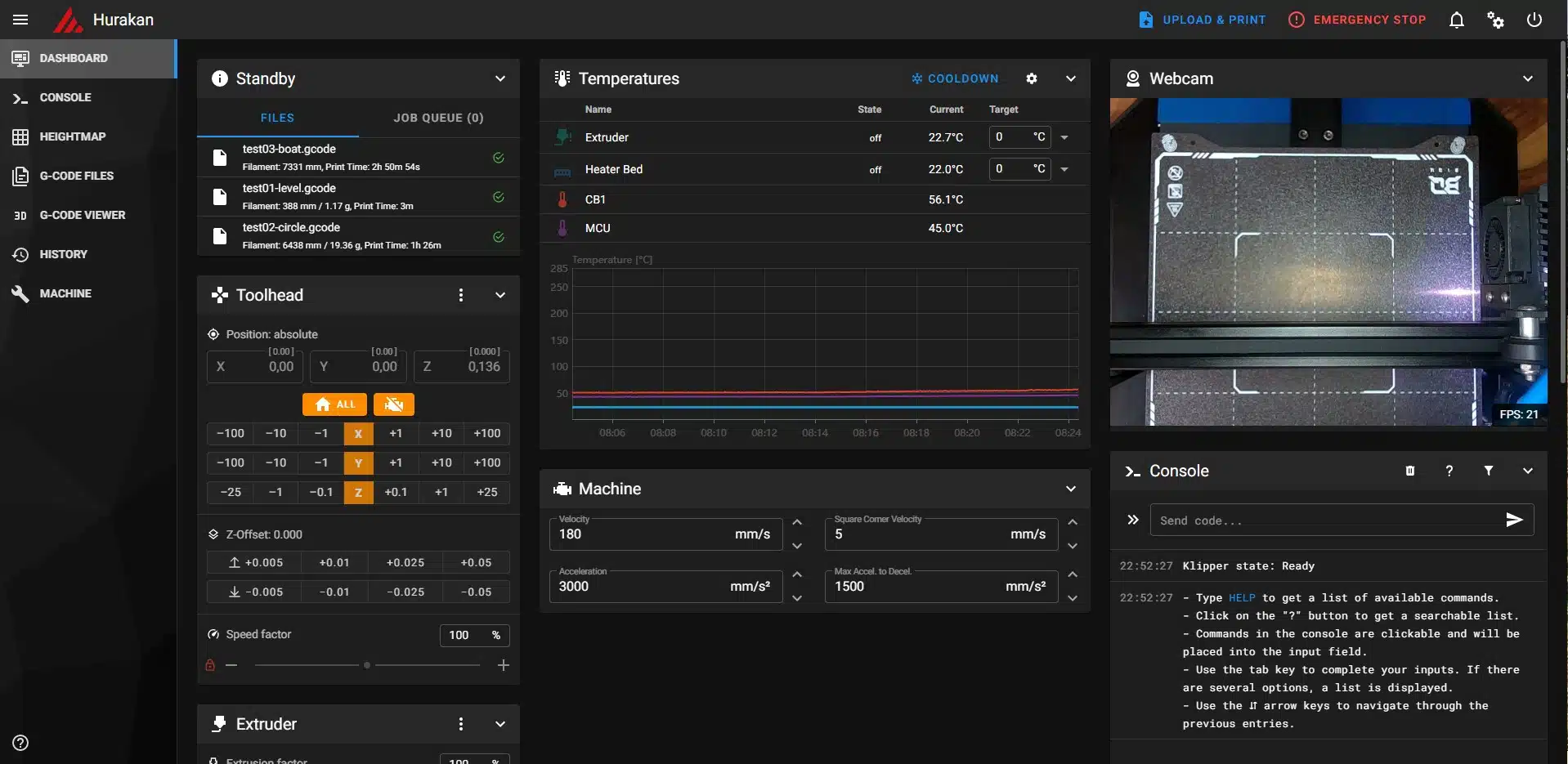Switch to Job Queue (0) tab
Viewport: 1568px width, 764px height.
click(x=439, y=118)
